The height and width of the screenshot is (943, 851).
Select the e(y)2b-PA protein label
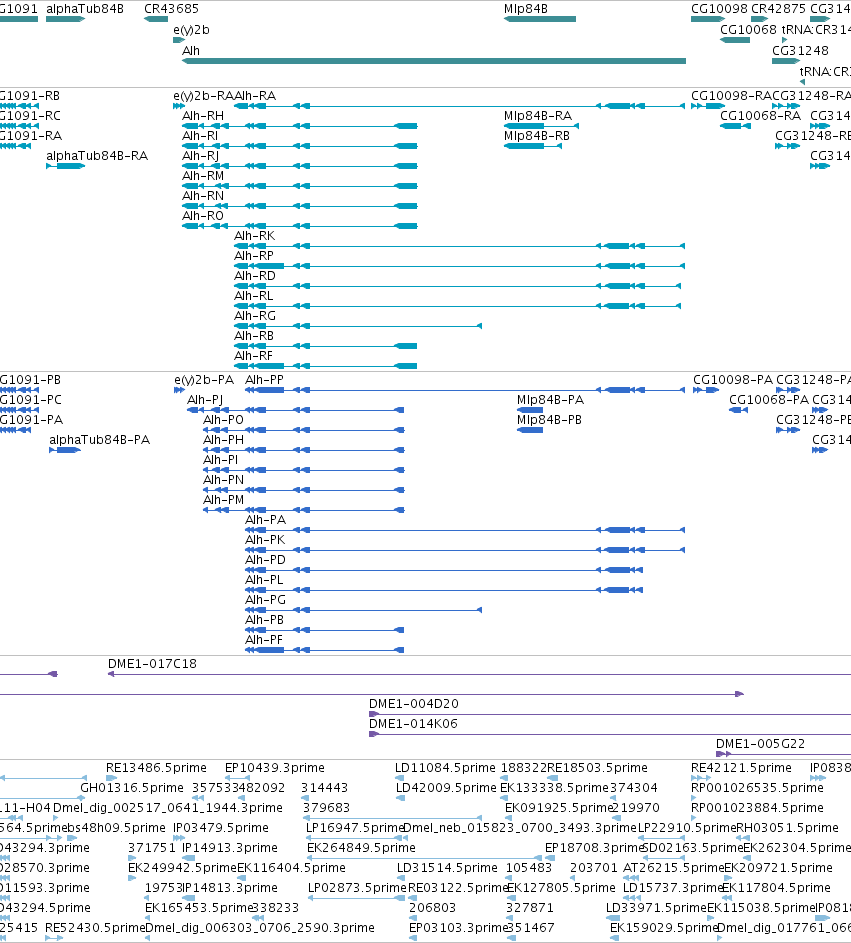[204, 379]
